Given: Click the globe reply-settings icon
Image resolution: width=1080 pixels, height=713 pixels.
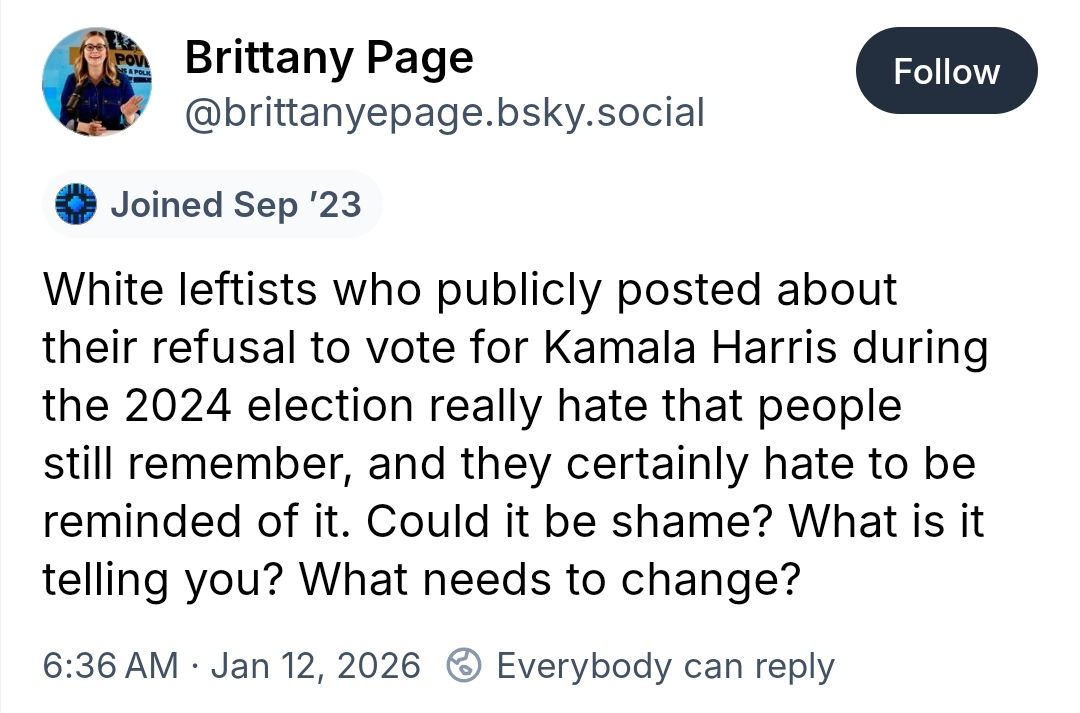Looking at the screenshot, I should [x=464, y=665].
